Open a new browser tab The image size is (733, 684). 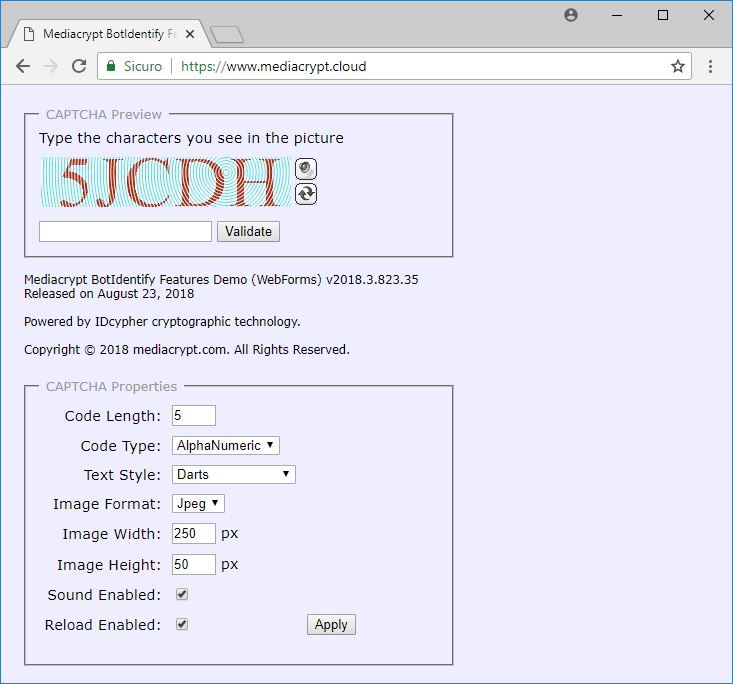click(x=227, y=35)
